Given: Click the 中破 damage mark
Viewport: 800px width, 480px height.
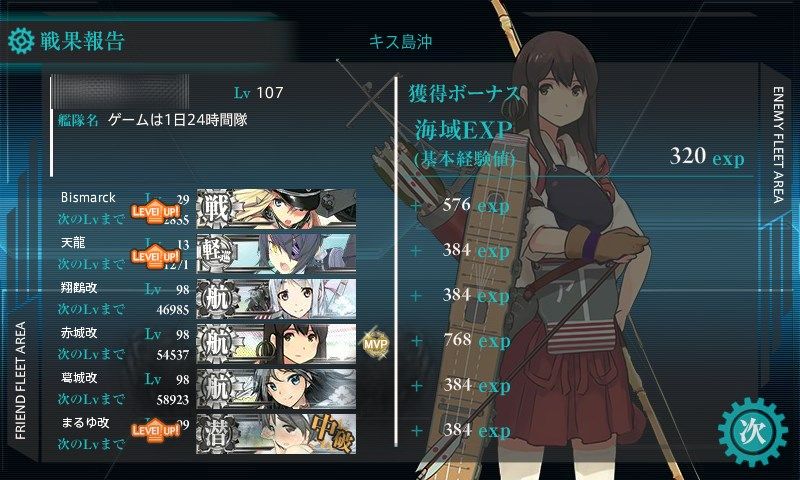Looking at the screenshot, I should pyautogui.click(x=333, y=433).
